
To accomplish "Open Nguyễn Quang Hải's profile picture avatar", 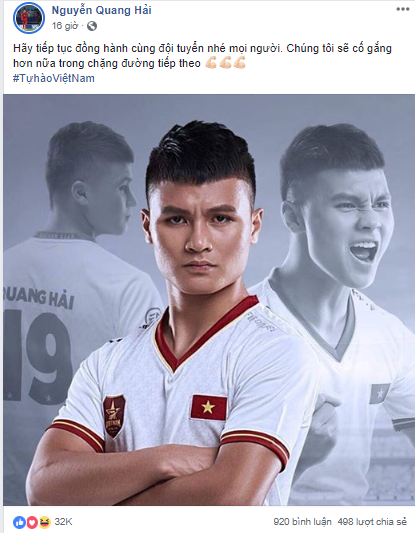I will [x=29, y=18].
